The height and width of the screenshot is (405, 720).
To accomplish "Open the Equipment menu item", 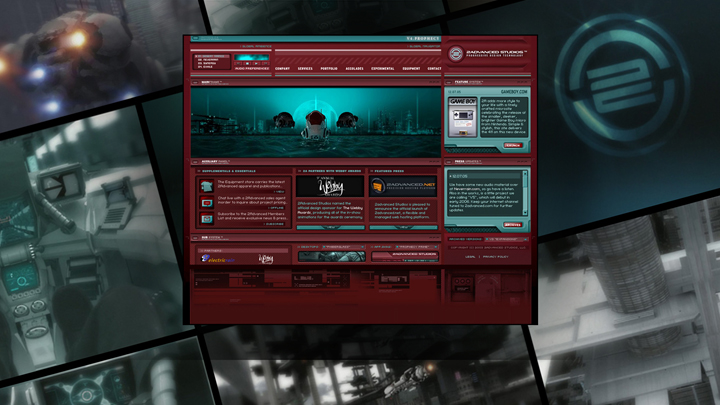I will (411, 68).
